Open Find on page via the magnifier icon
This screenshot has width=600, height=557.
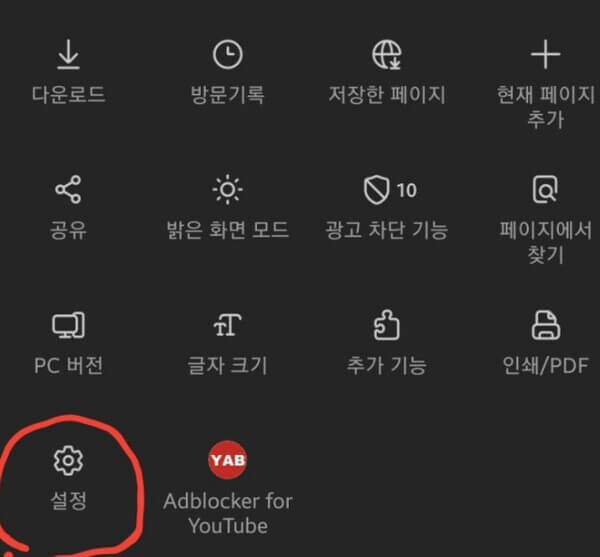click(545, 189)
